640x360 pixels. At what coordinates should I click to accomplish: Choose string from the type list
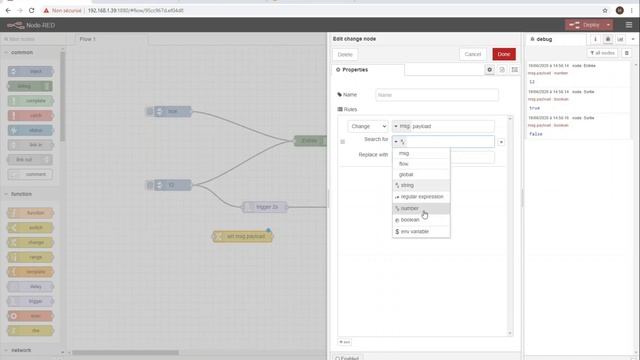tap(421, 185)
